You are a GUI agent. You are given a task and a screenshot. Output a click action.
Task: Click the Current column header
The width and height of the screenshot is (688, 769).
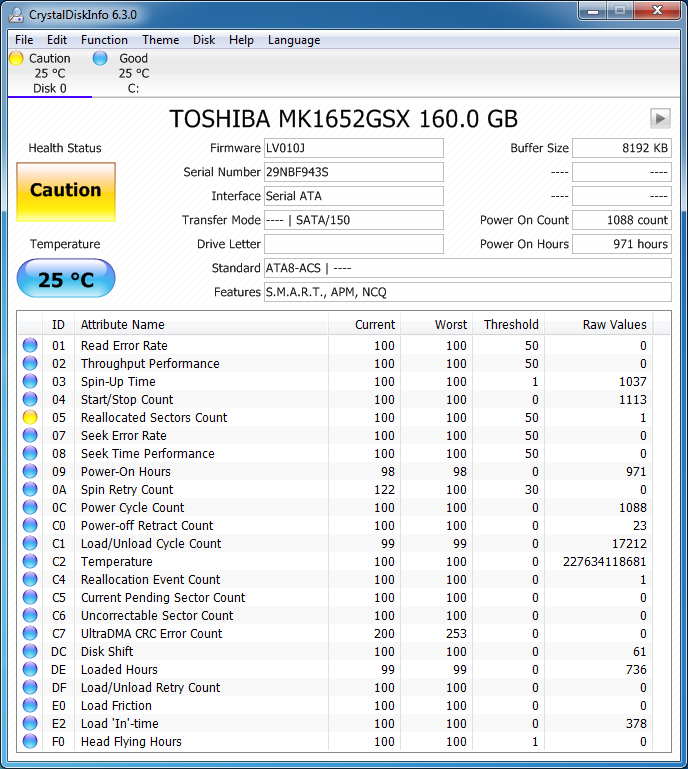[x=364, y=325]
